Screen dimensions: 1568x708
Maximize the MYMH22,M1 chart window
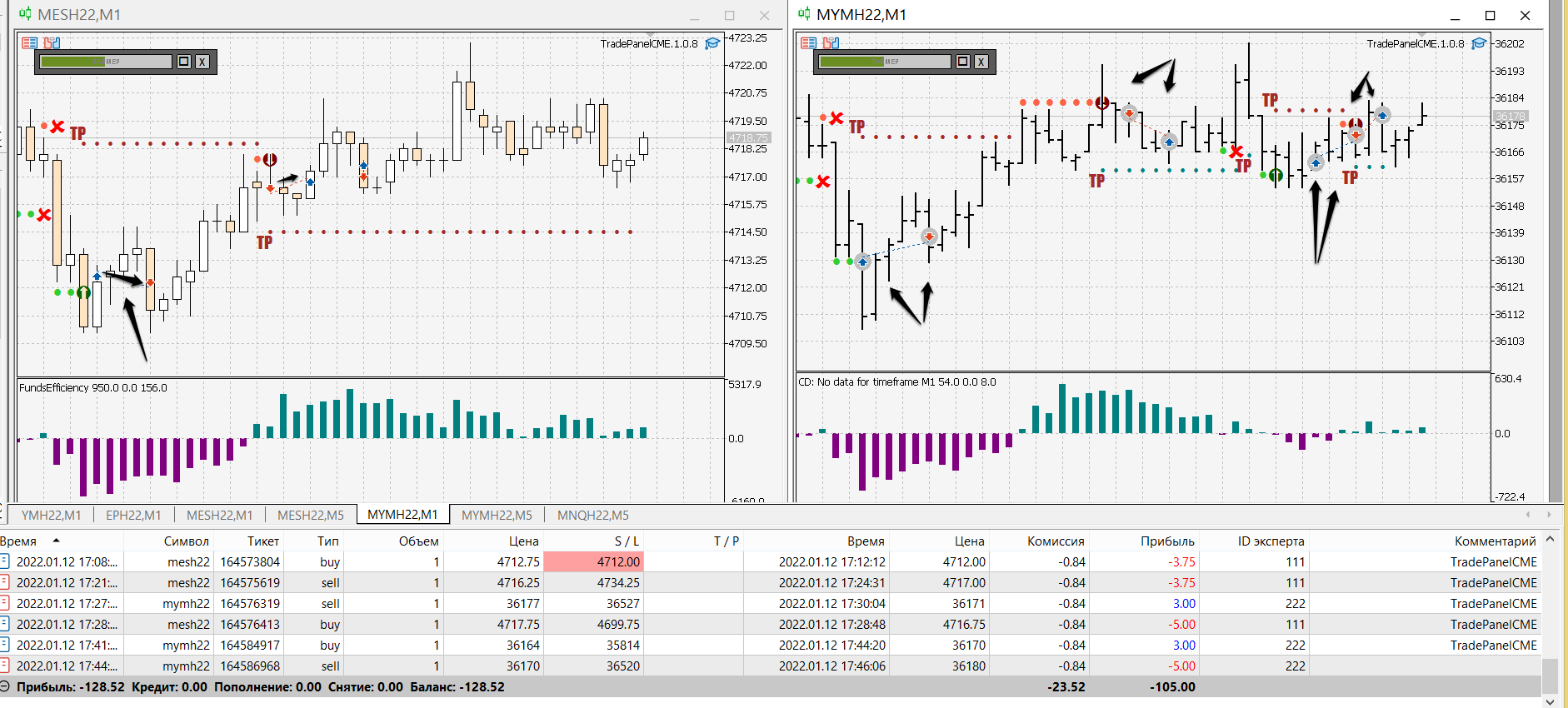[x=1491, y=15]
